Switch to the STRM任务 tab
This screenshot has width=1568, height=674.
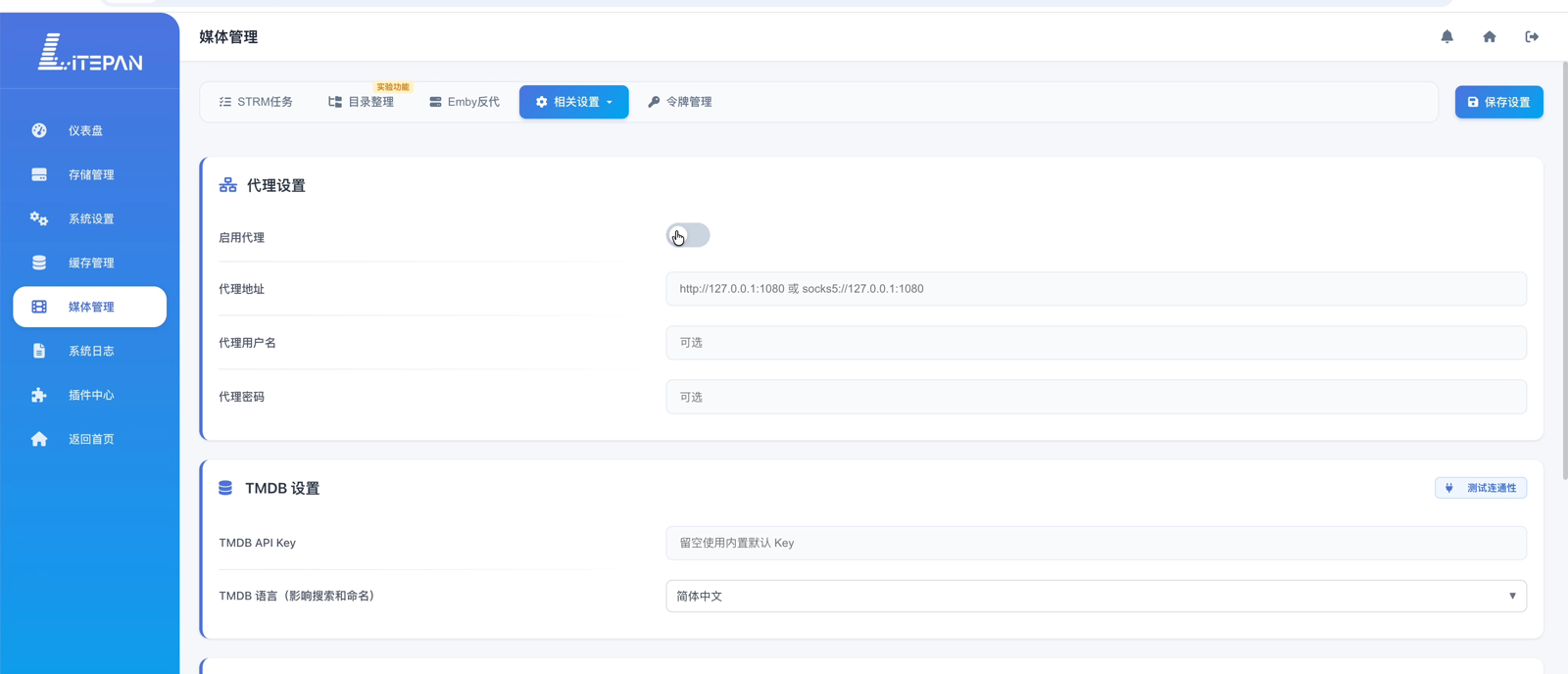[256, 102]
